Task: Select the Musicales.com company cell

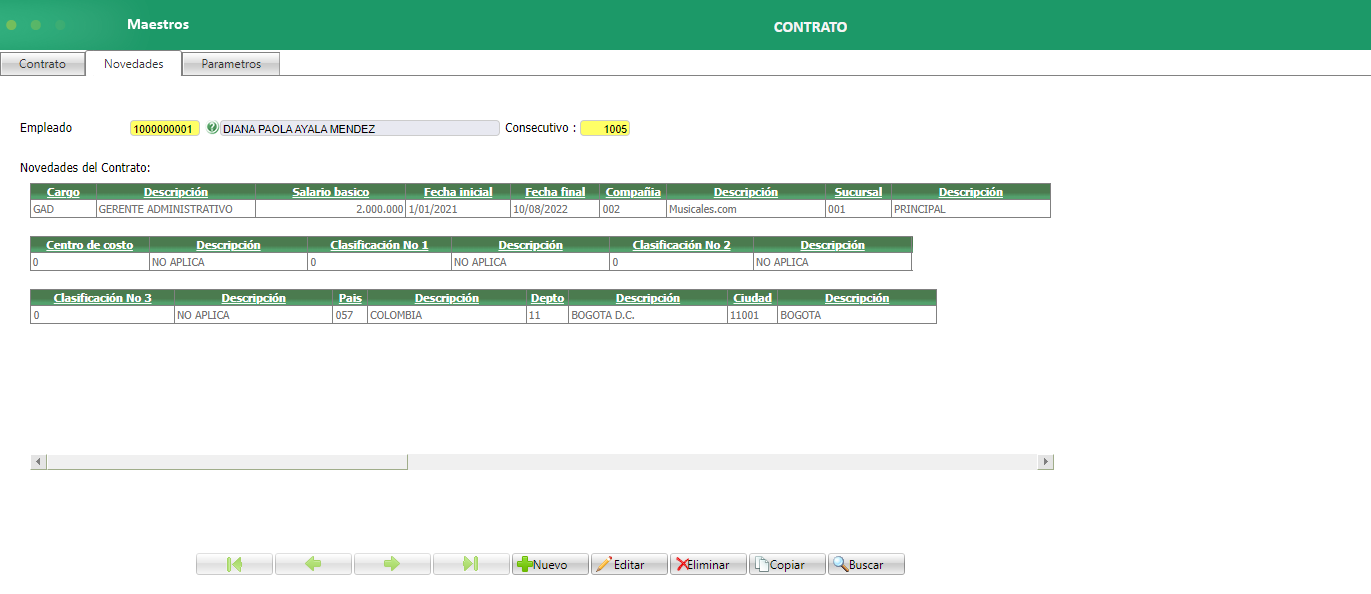Action: pyautogui.click(x=746, y=210)
